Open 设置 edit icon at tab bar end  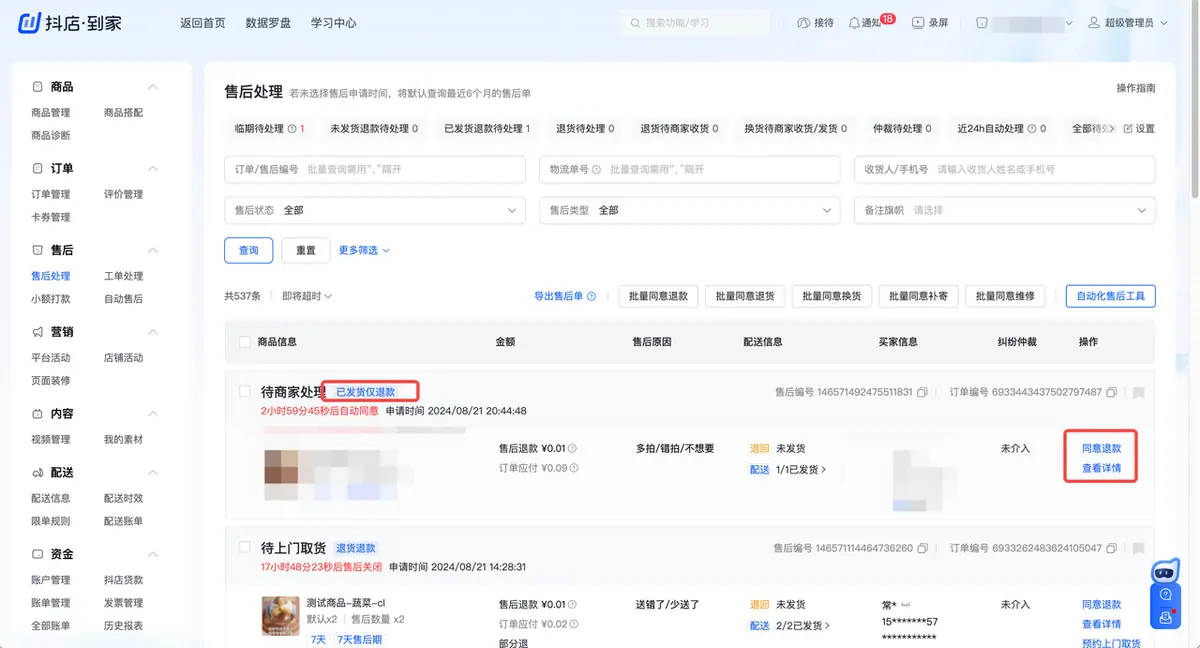tap(1128, 129)
